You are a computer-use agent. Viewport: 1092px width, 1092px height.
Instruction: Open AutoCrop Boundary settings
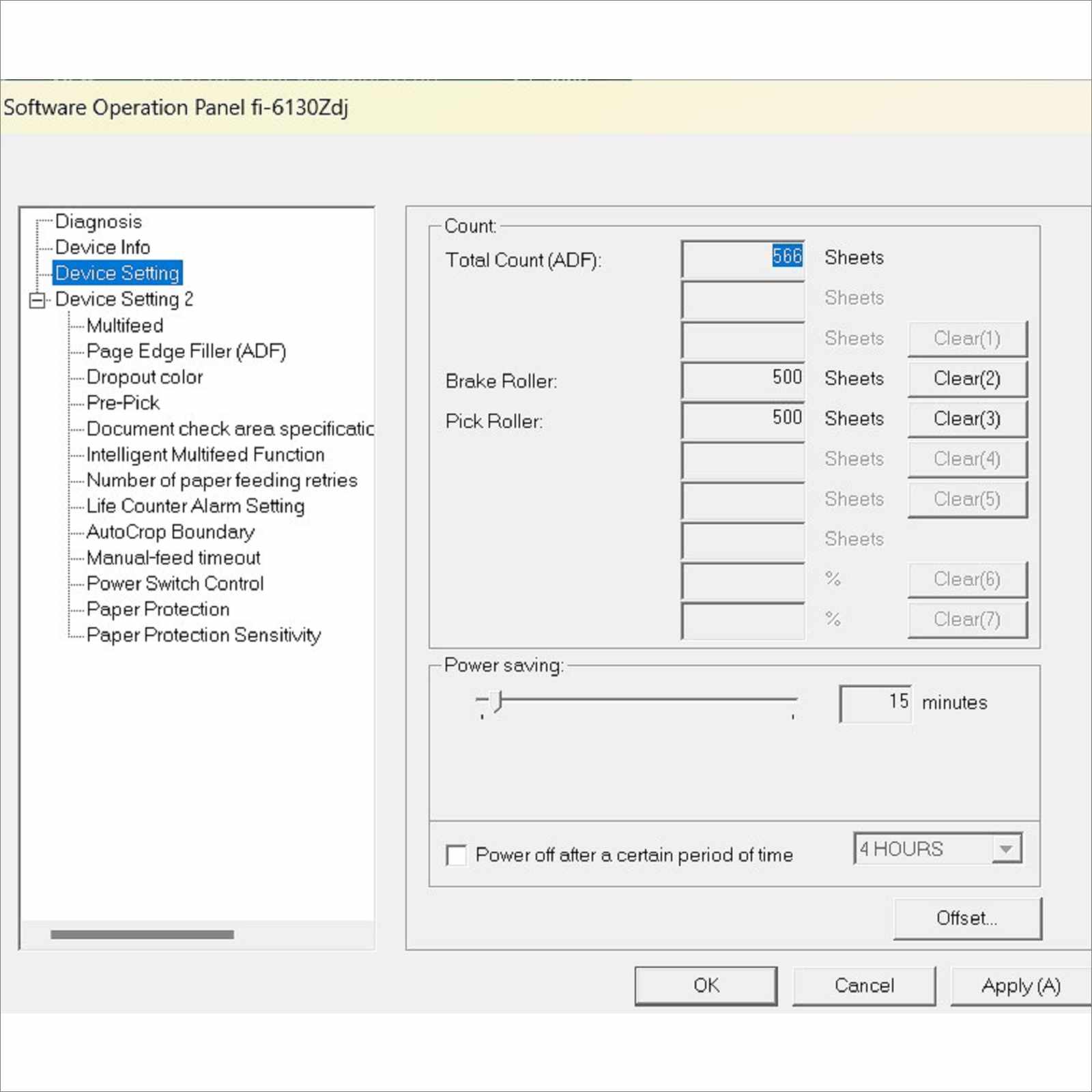[171, 532]
